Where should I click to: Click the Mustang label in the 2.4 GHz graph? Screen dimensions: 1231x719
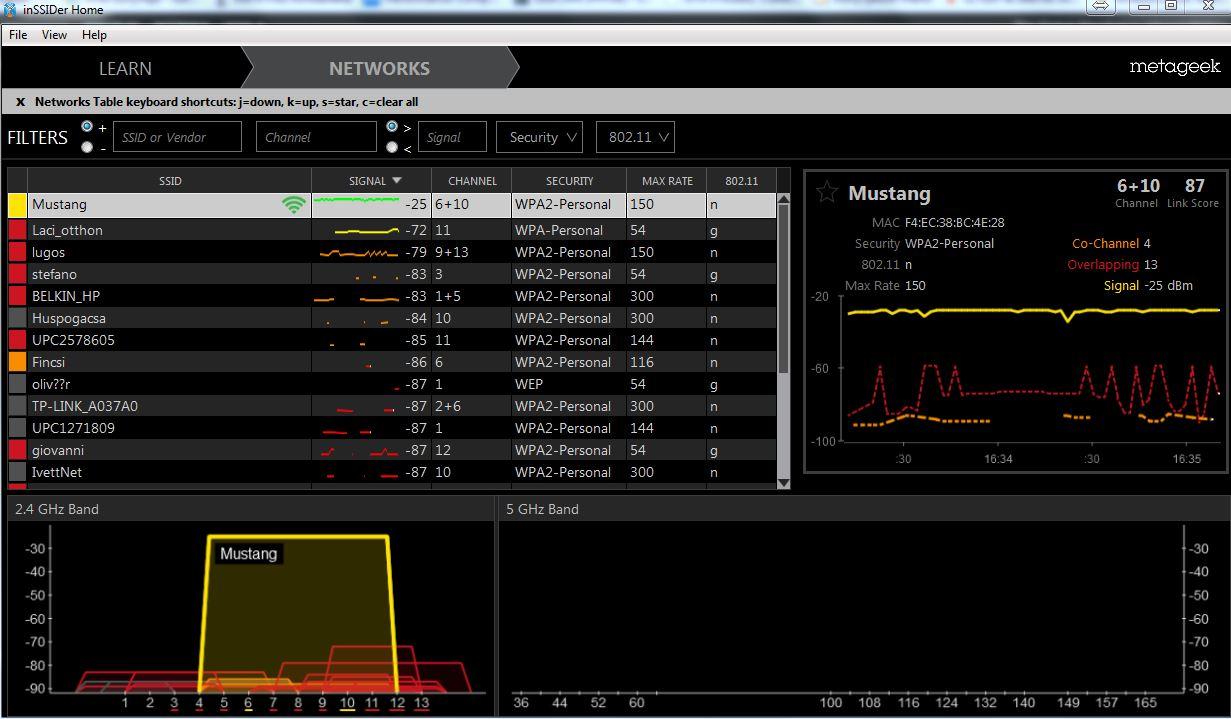(x=248, y=553)
